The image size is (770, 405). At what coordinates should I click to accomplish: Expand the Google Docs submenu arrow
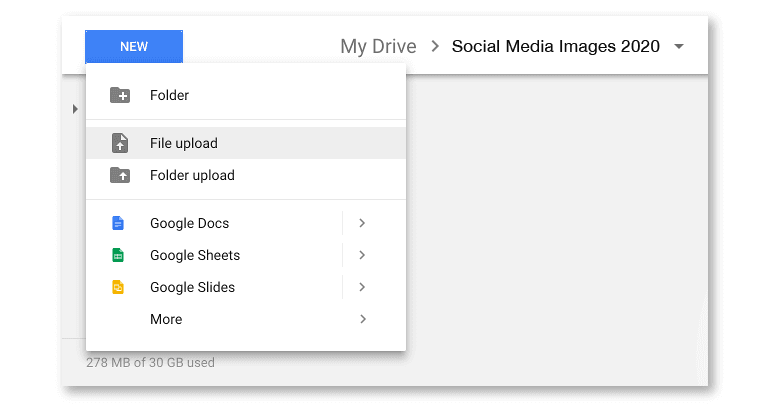tap(362, 223)
